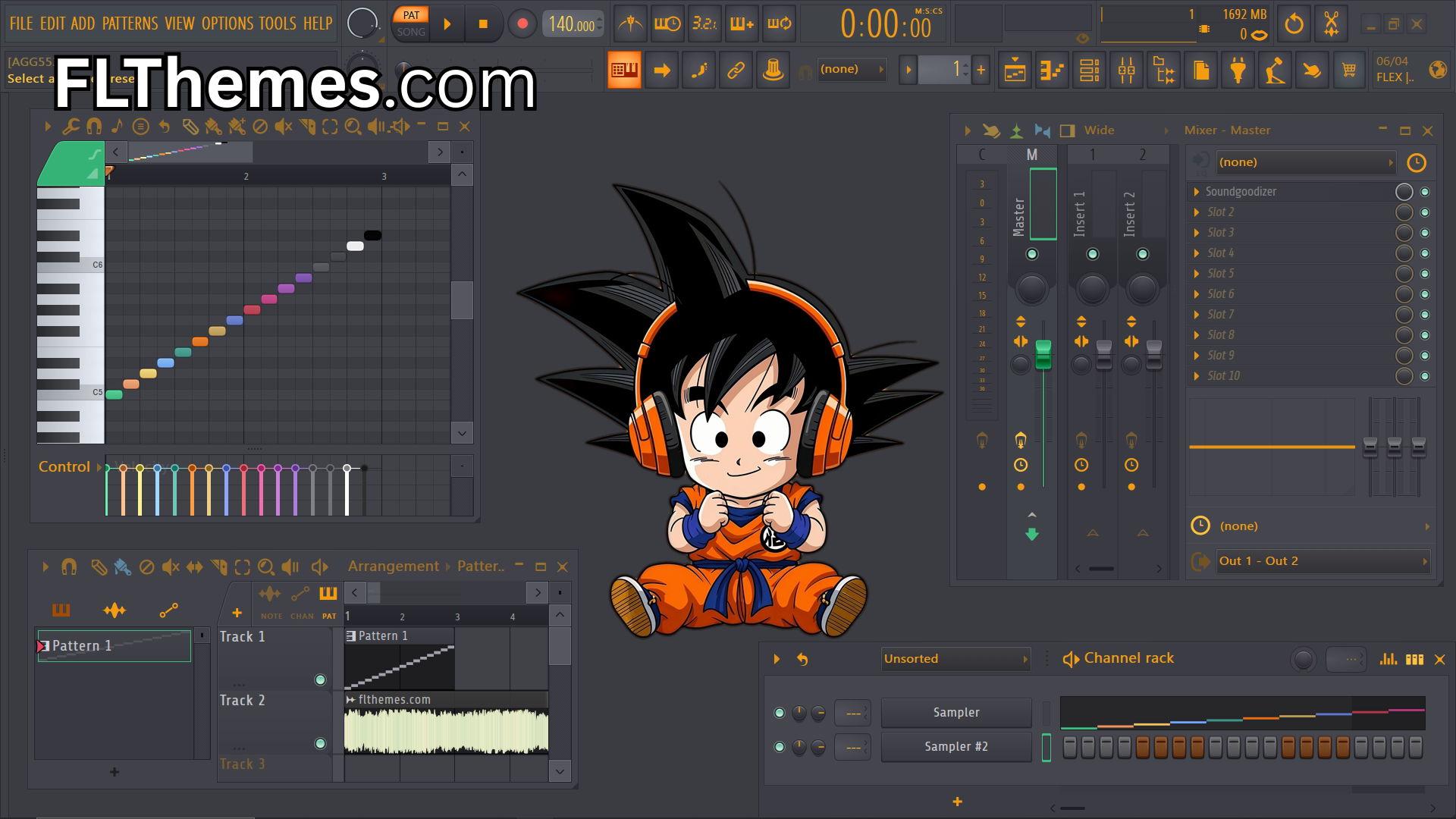Click the stamp tool icon in toolbar
Image resolution: width=1456 pixels, height=819 pixels.
click(x=773, y=71)
